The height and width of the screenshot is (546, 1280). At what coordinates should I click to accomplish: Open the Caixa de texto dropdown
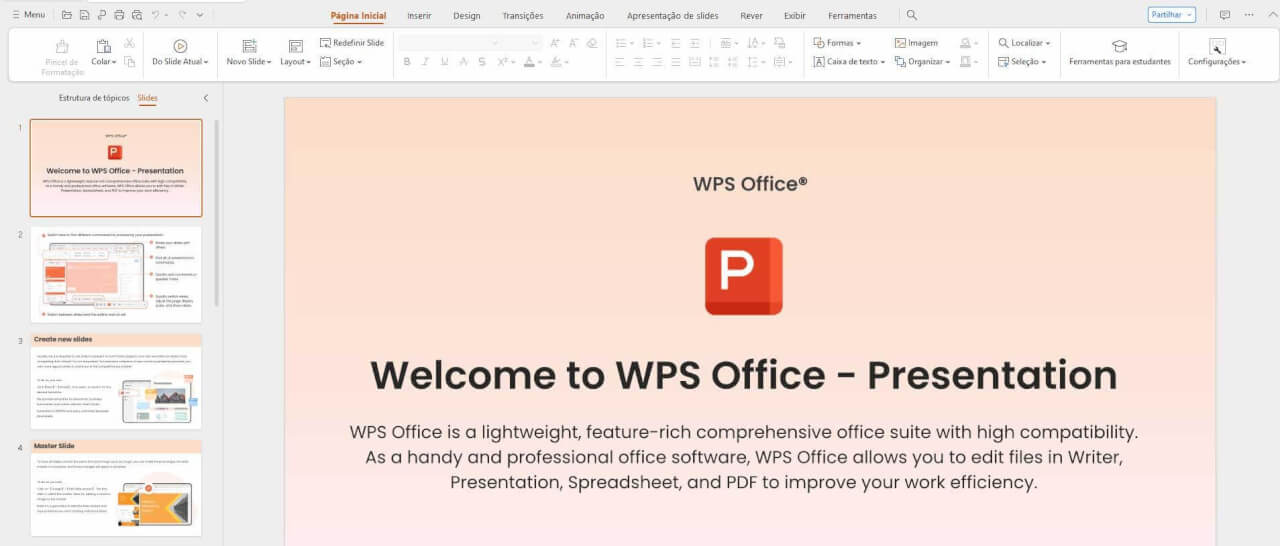click(x=849, y=62)
